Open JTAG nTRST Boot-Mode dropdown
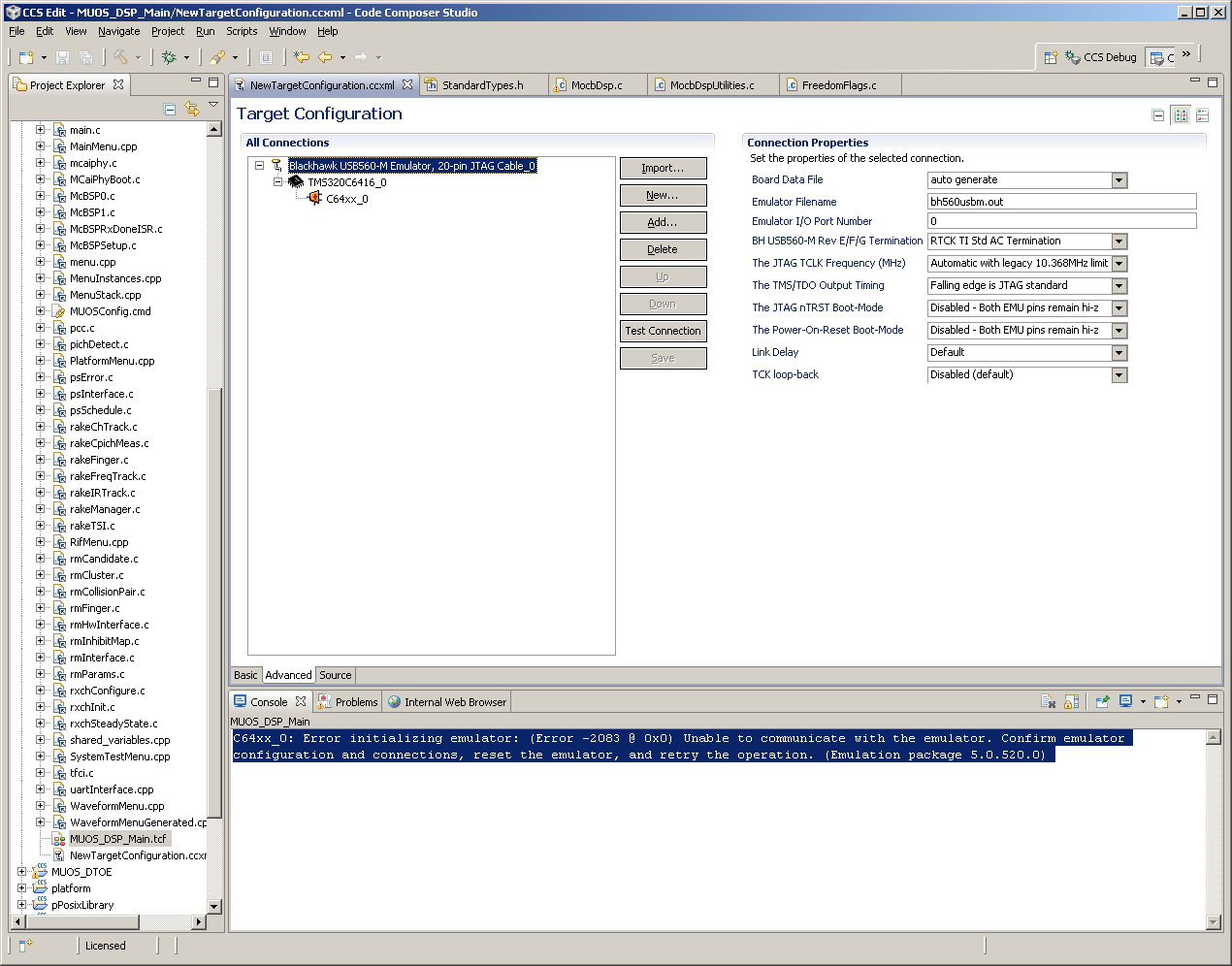 coord(1119,308)
